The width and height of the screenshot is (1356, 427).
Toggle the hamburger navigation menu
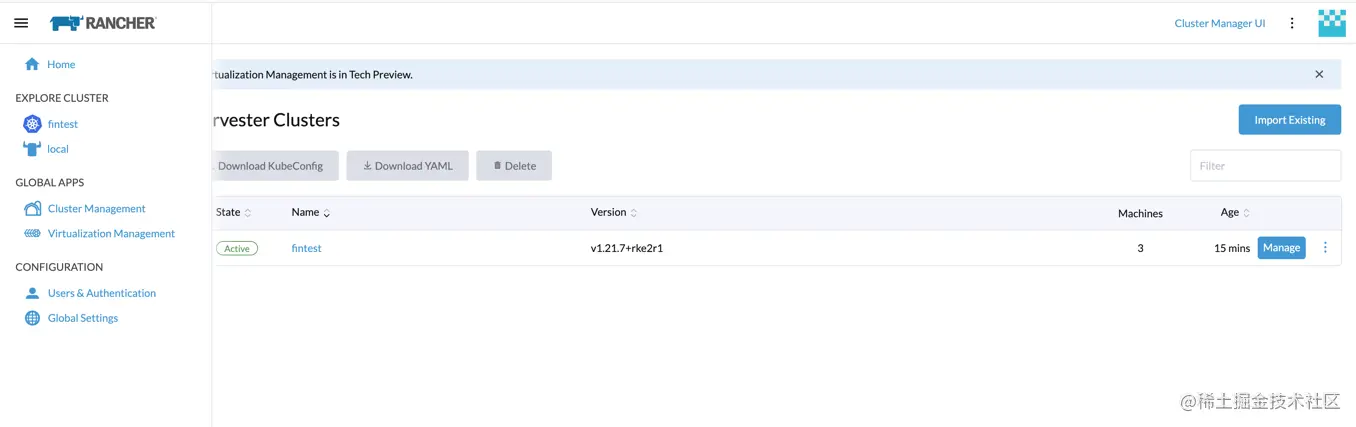[21, 23]
